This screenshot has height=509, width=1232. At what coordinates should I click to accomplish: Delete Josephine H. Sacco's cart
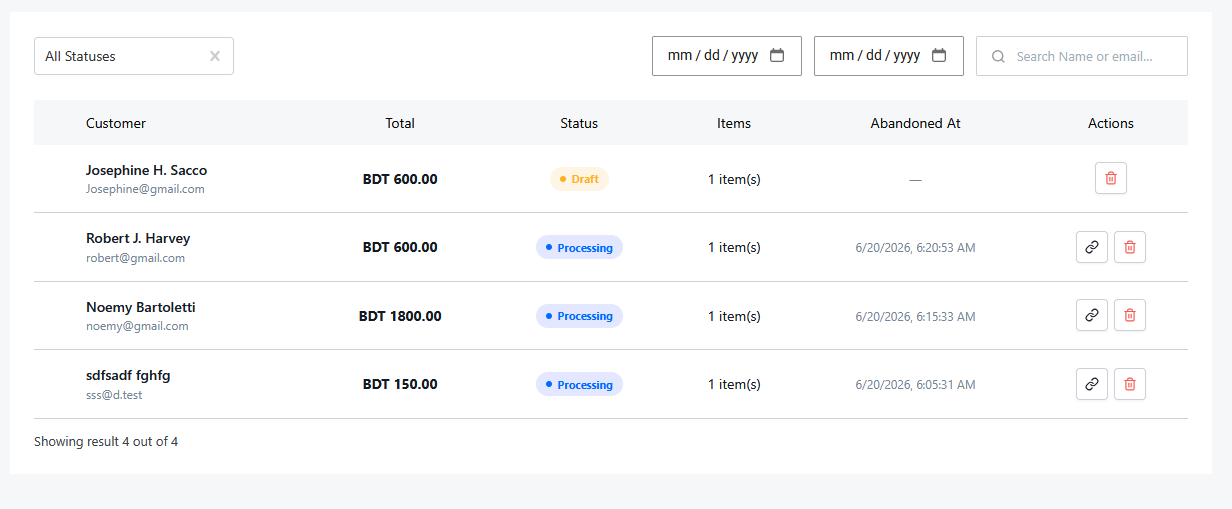pyautogui.click(x=1111, y=179)
